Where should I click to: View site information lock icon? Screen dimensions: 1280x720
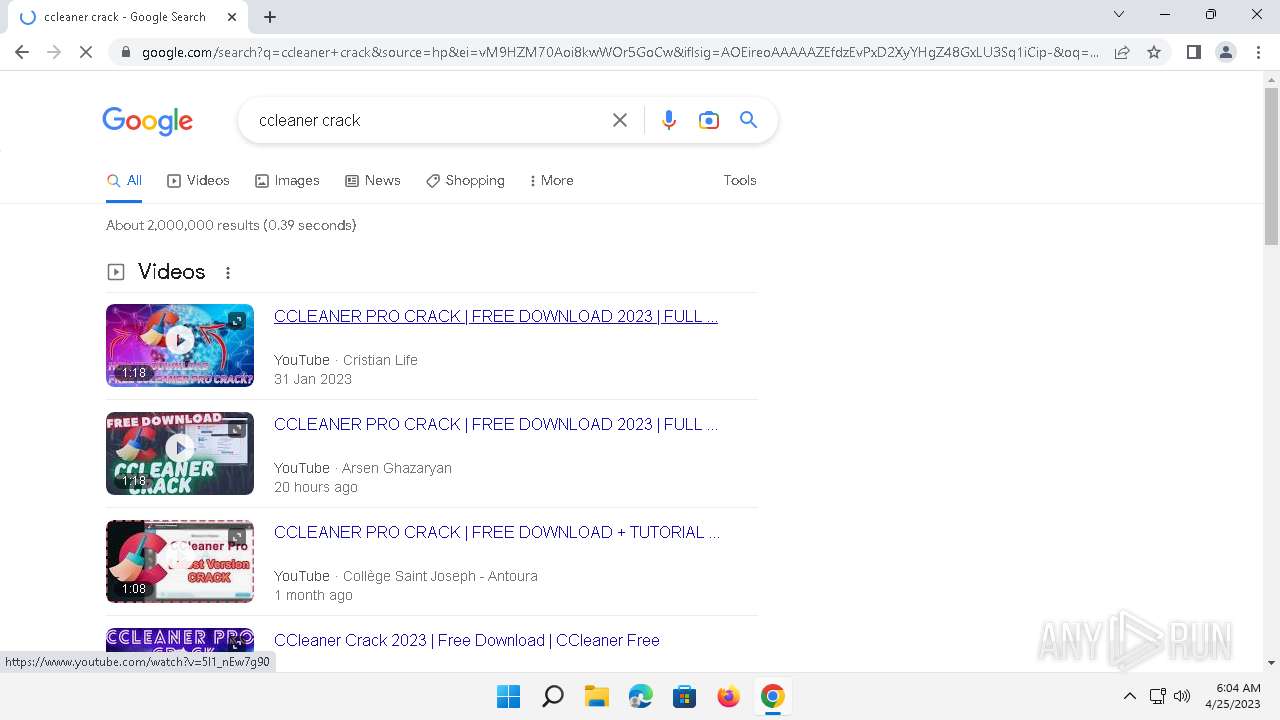pos(125,52)
